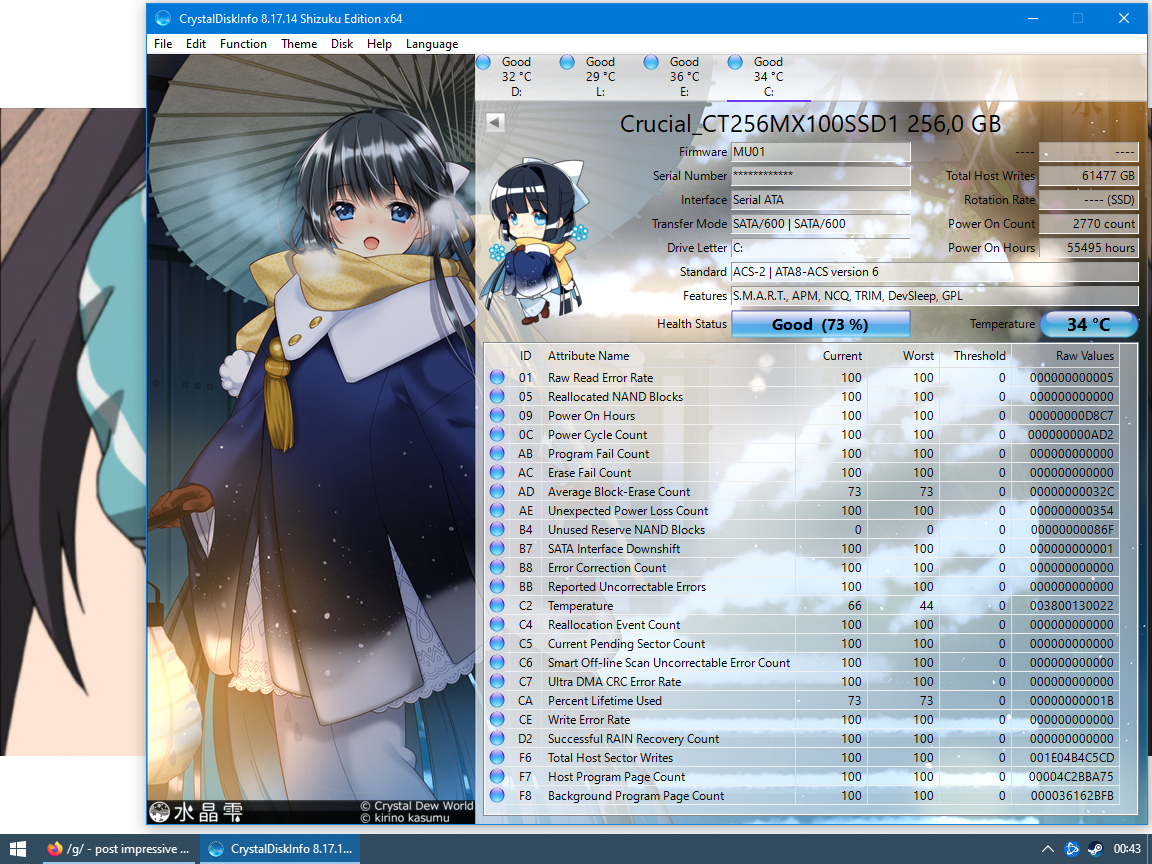
Task: Switch to the Firefox /g/ taskbar window
Action: point(118,849)
